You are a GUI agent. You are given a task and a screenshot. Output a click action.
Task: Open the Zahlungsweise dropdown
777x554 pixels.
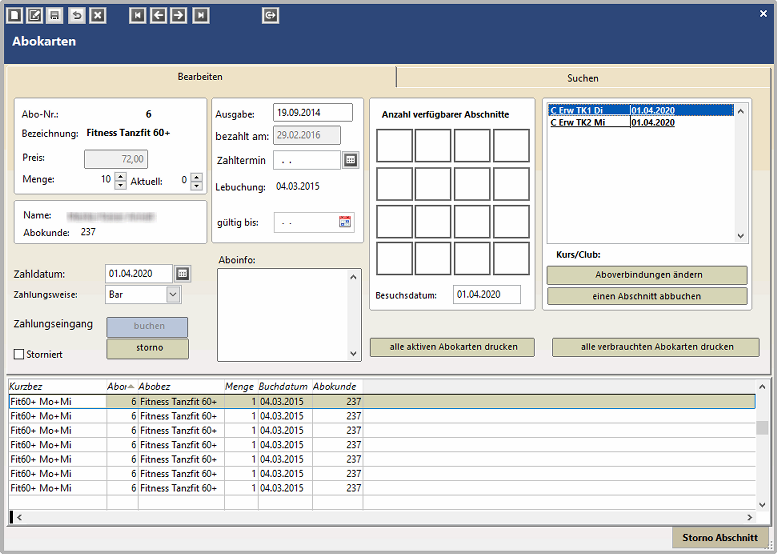click(x=172, y=294)
